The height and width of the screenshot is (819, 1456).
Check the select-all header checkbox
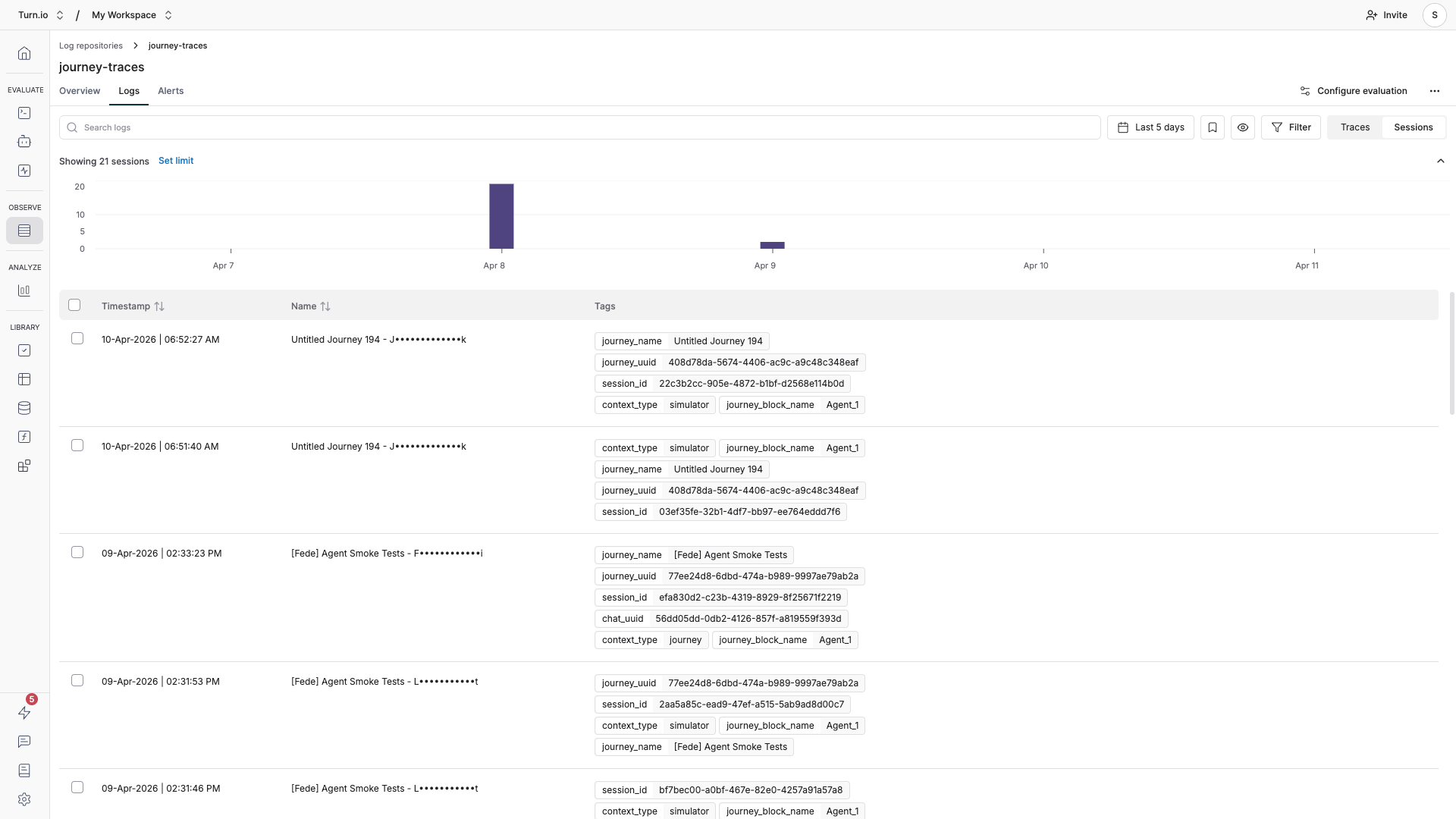pos(74,305)
